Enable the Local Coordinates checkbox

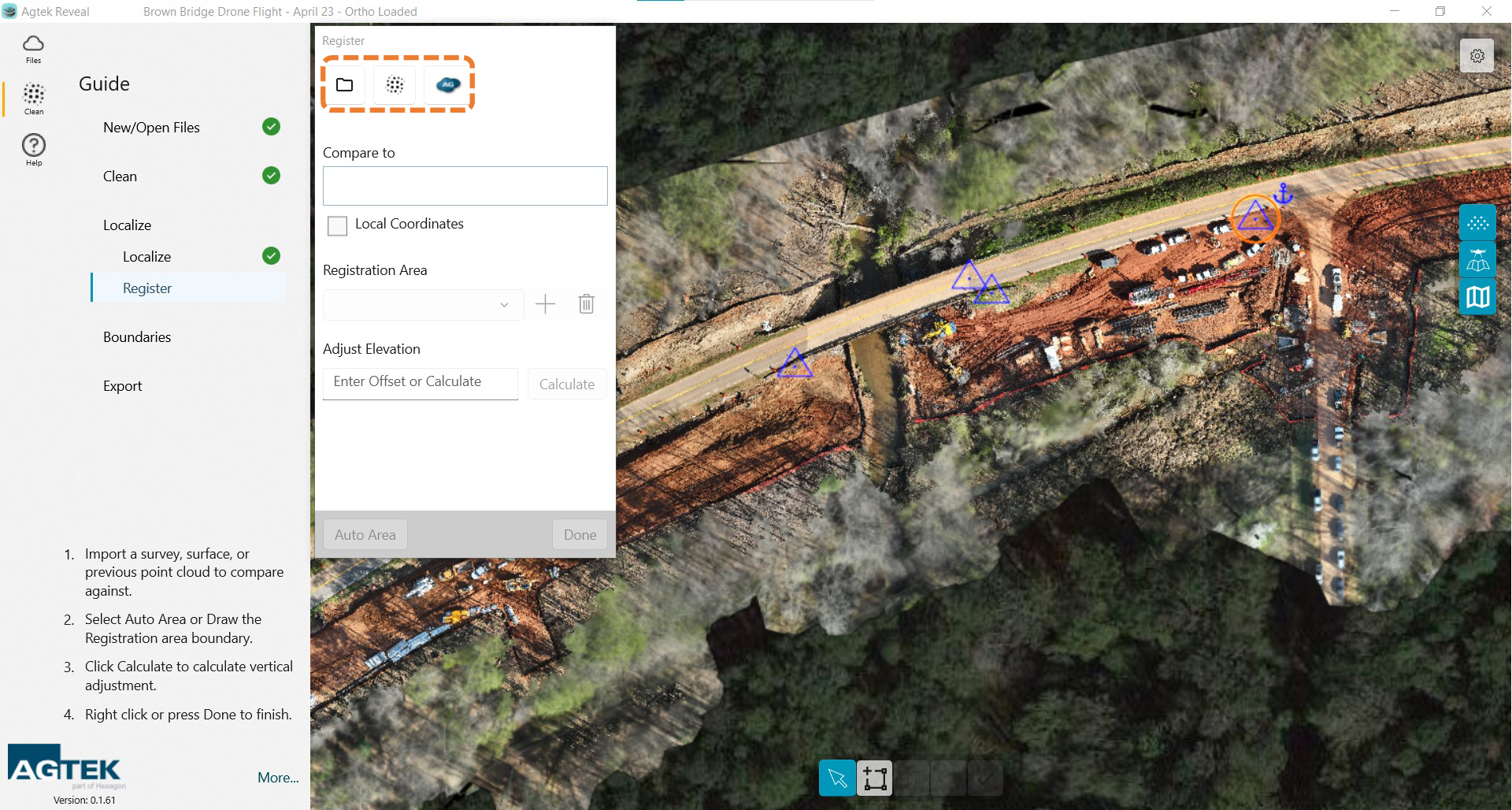click(337, 226)
